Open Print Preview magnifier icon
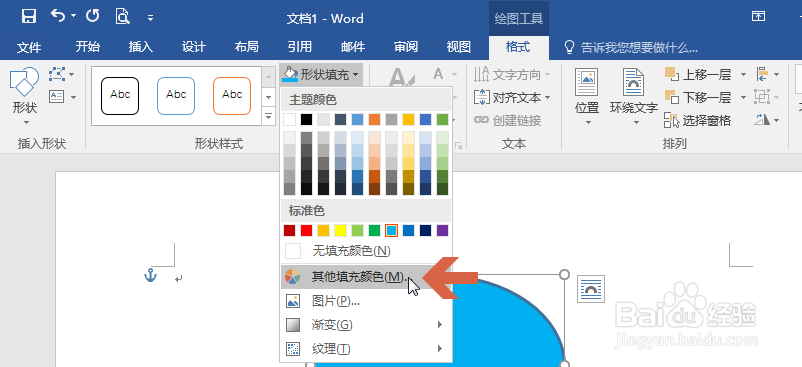This screenshot has width=802, height=367. click(122, 16)
